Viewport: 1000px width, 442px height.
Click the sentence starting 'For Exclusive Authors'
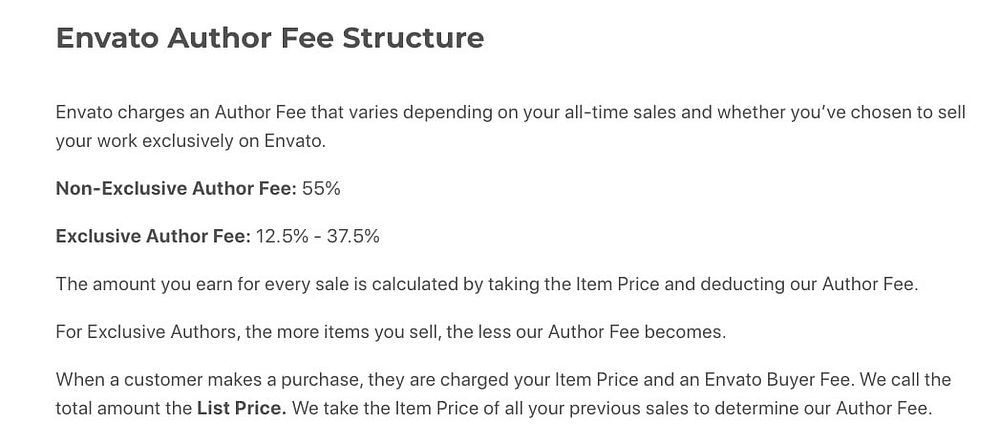[x=391, y=332]
